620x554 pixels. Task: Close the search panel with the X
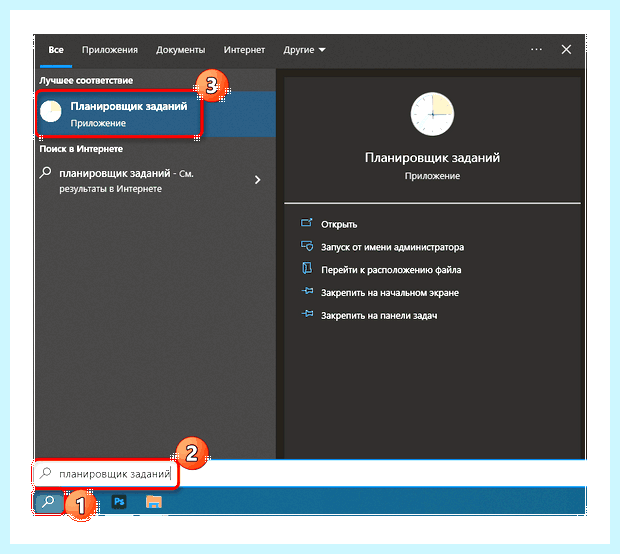tap(566, 49)
